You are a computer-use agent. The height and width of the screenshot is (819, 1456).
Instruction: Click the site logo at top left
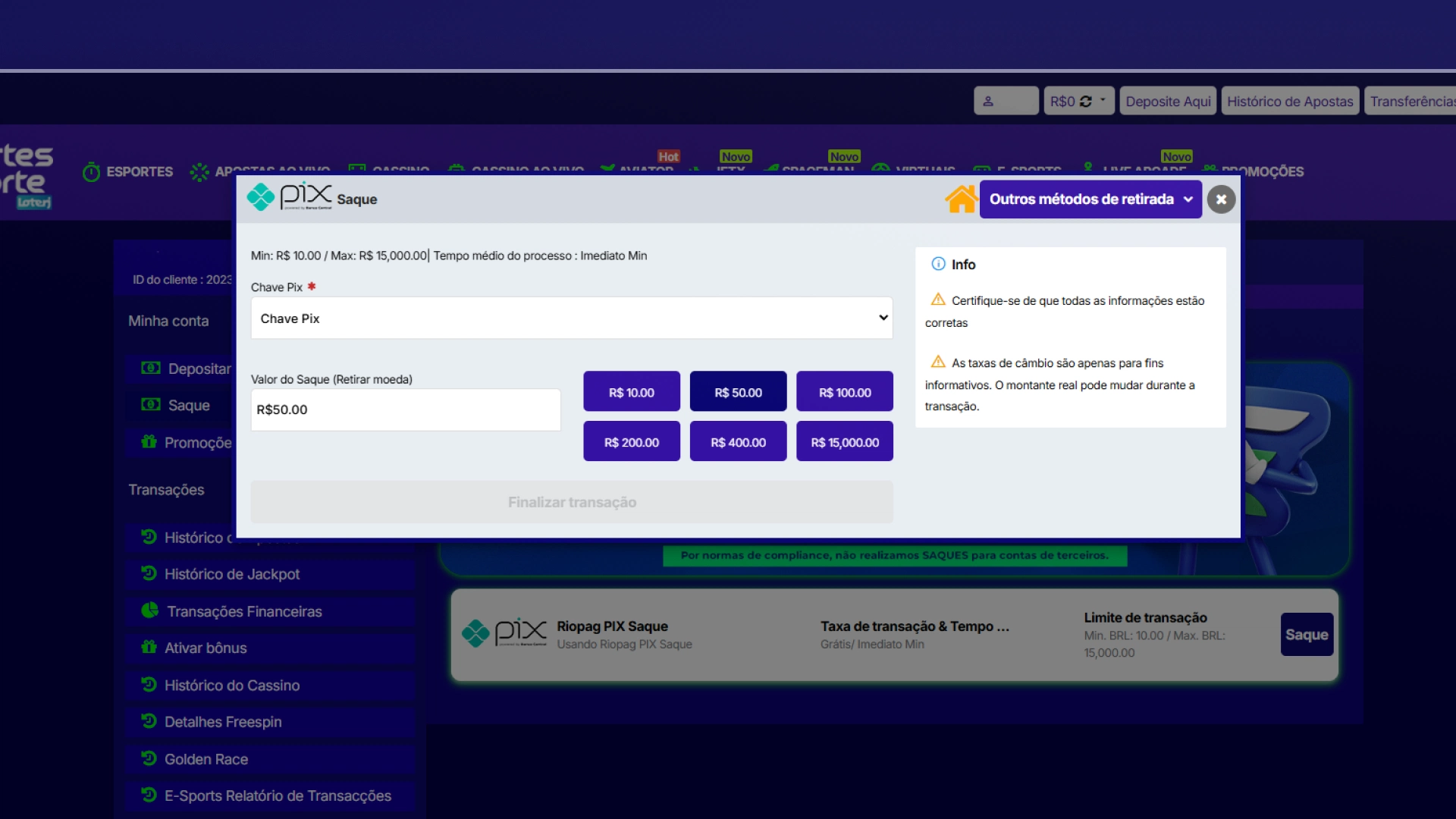click(27, 176)
